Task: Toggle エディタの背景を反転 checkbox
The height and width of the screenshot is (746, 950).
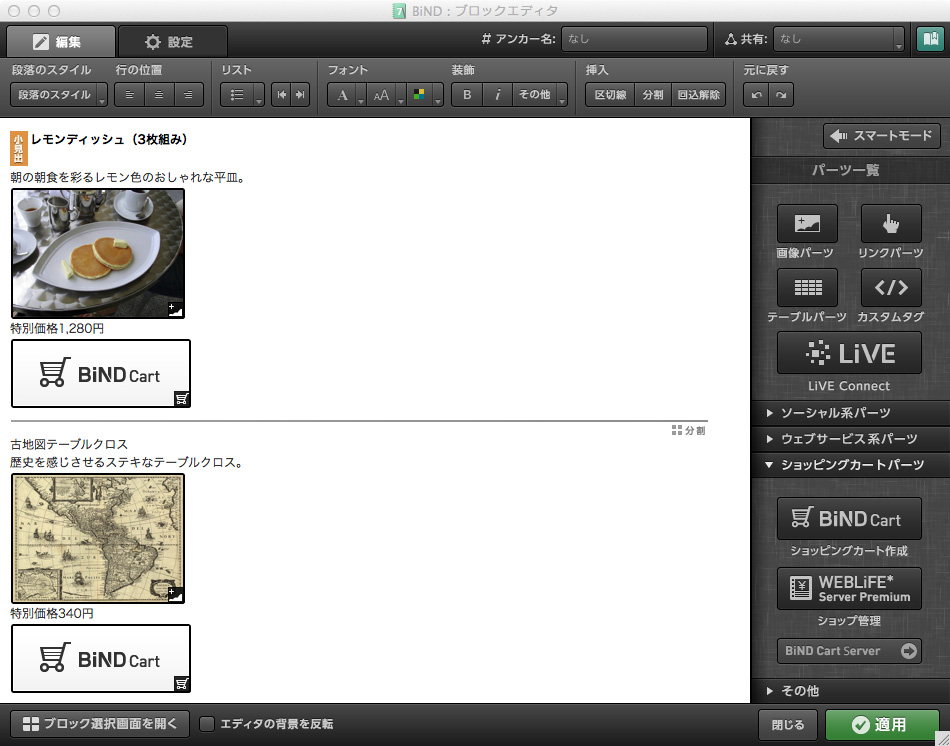Action: [207, 724]
